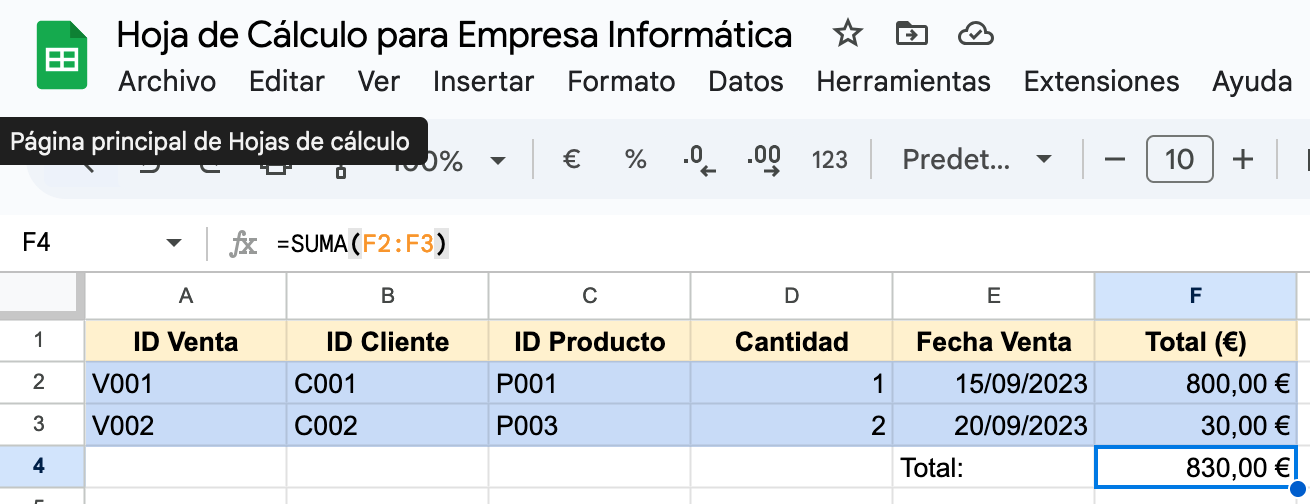Check the cloud save status icon
The width and height of the screenshot is (1310, 504).
974,35
